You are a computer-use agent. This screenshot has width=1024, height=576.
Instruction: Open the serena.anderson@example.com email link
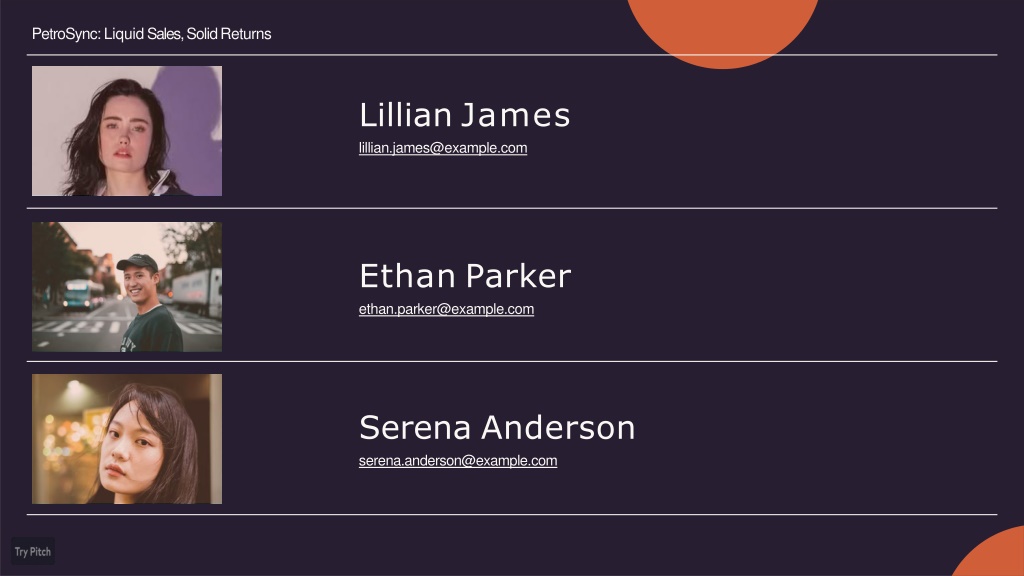(458, 460)
